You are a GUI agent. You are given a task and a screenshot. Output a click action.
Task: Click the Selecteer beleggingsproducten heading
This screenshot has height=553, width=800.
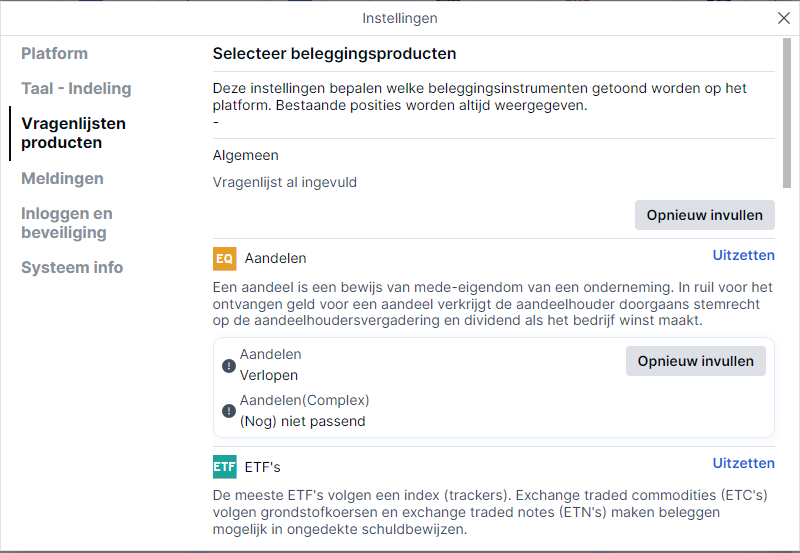click(334, 54)
